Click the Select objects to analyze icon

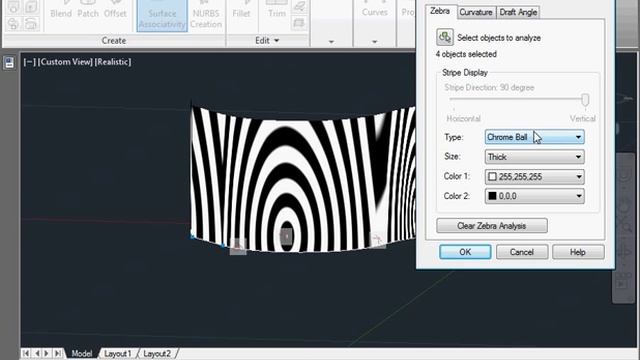tap(444, 37)
